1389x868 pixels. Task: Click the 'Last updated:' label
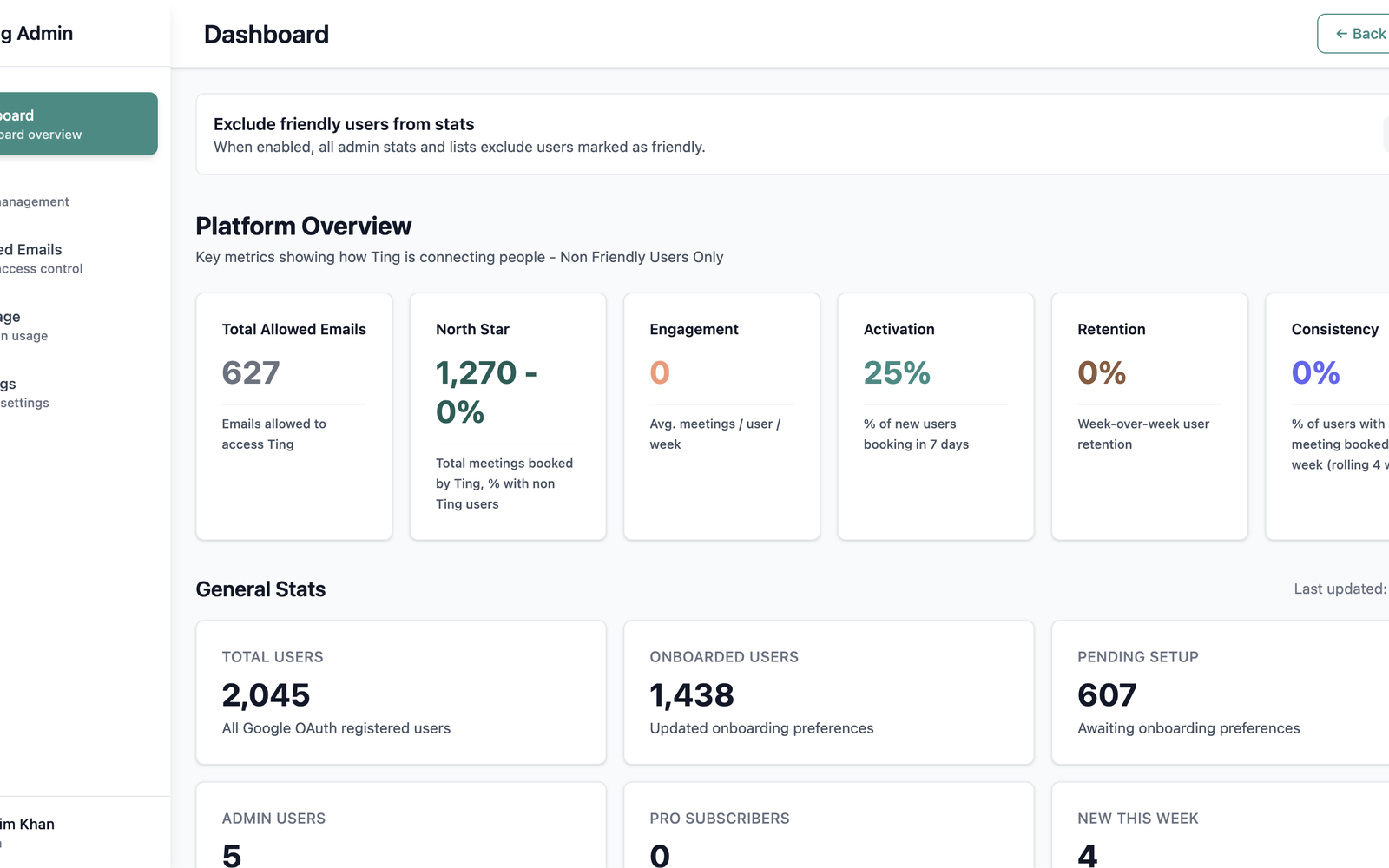coord(1340,589)
